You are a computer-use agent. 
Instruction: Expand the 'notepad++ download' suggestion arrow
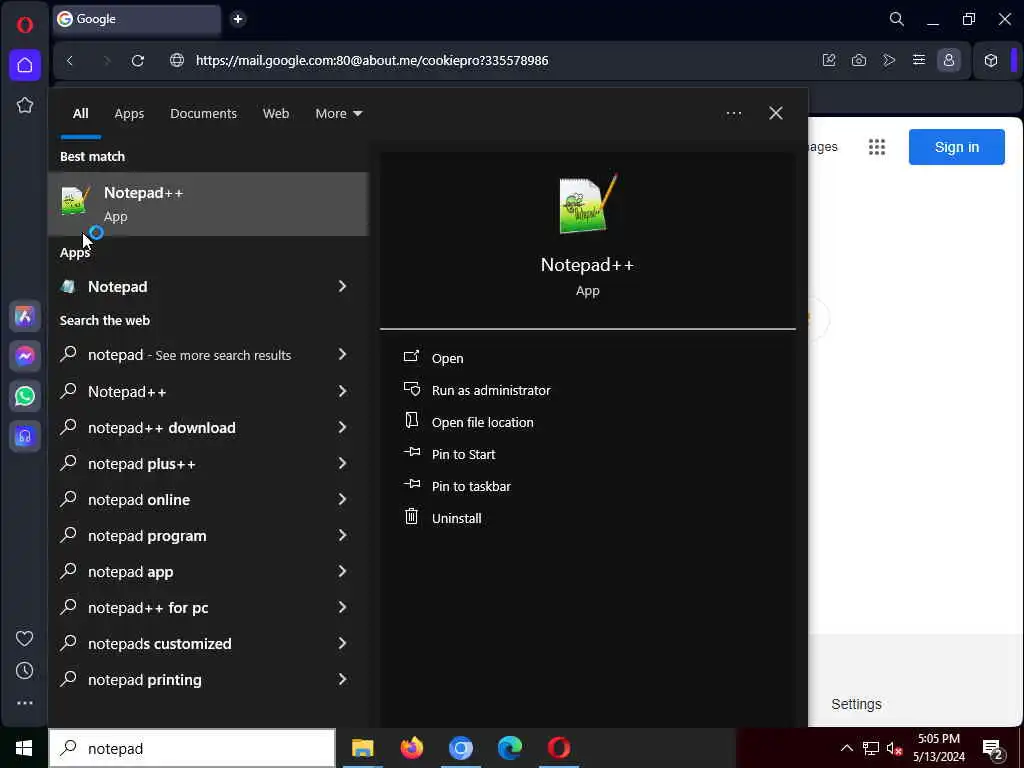(x=342, y=427)
